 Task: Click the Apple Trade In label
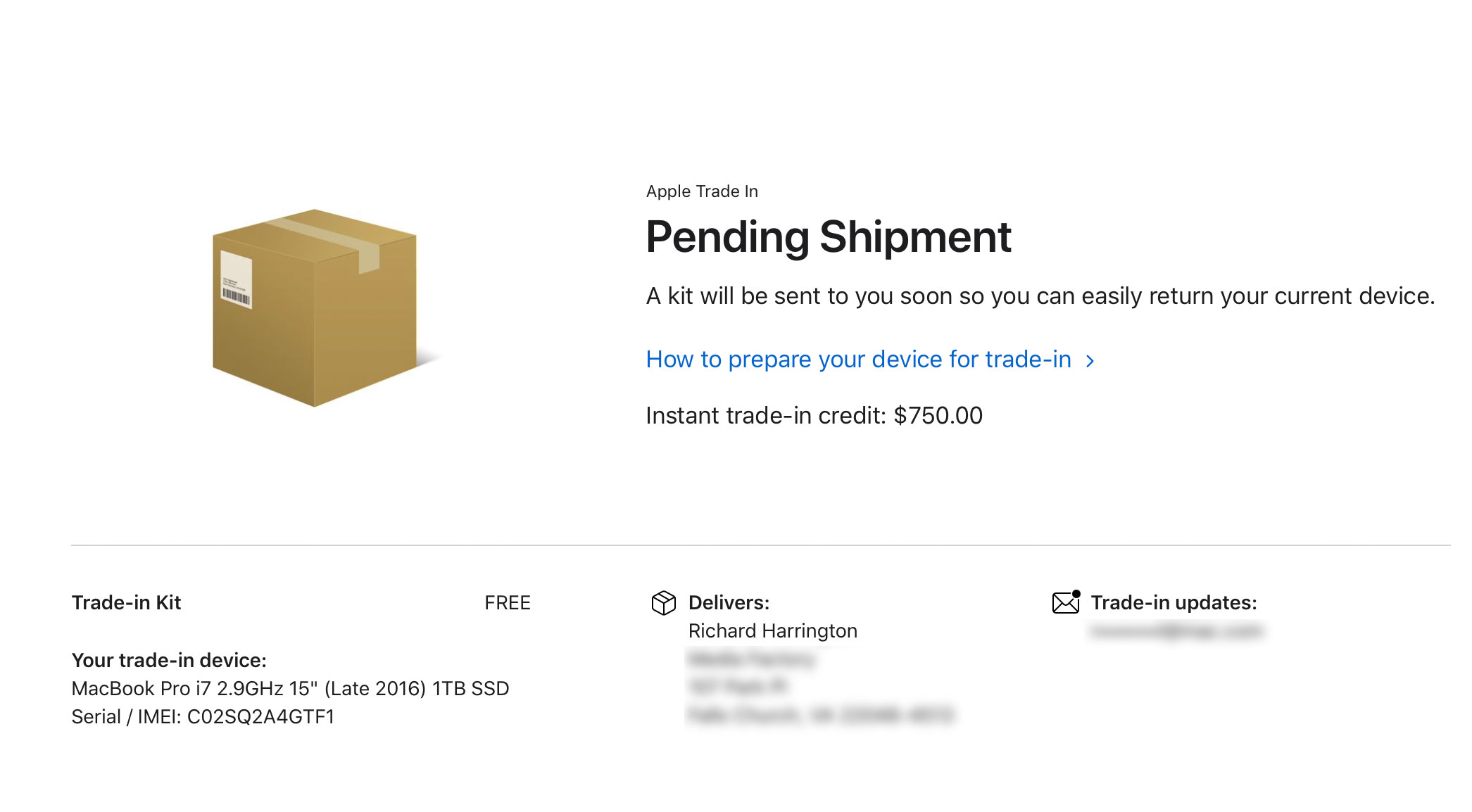(x=702, y=191)
